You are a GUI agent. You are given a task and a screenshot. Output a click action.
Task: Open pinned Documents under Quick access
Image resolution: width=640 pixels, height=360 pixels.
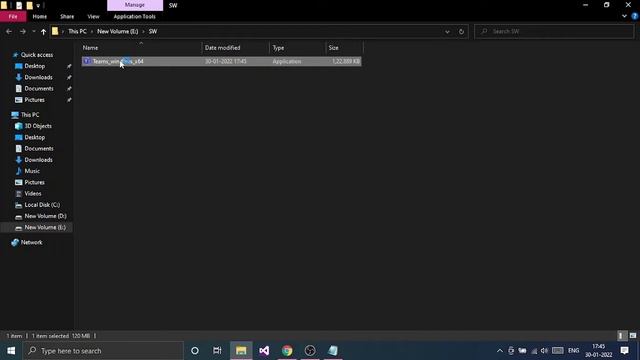coord(39,89)
